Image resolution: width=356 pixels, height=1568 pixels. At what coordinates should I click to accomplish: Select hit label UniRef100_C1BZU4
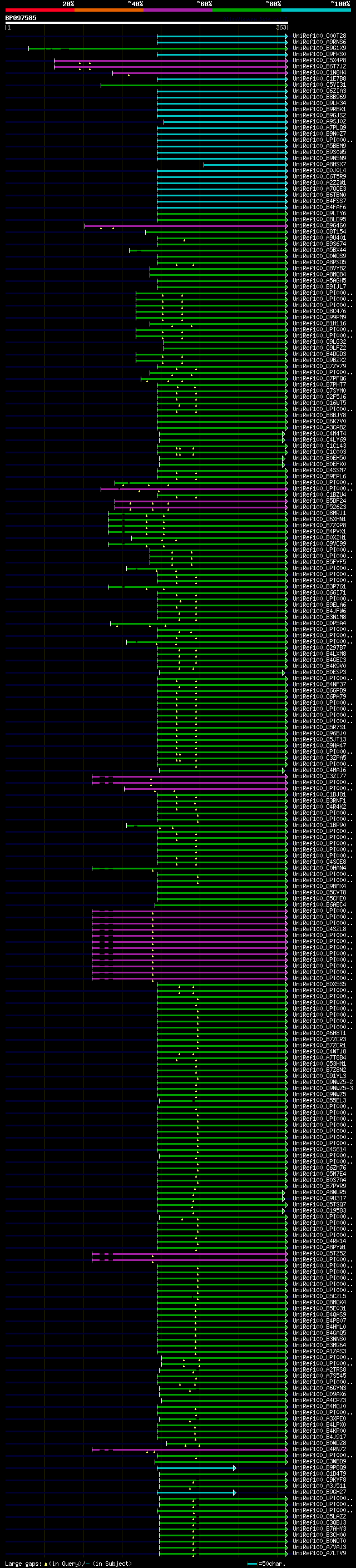[x=319, y=495]
